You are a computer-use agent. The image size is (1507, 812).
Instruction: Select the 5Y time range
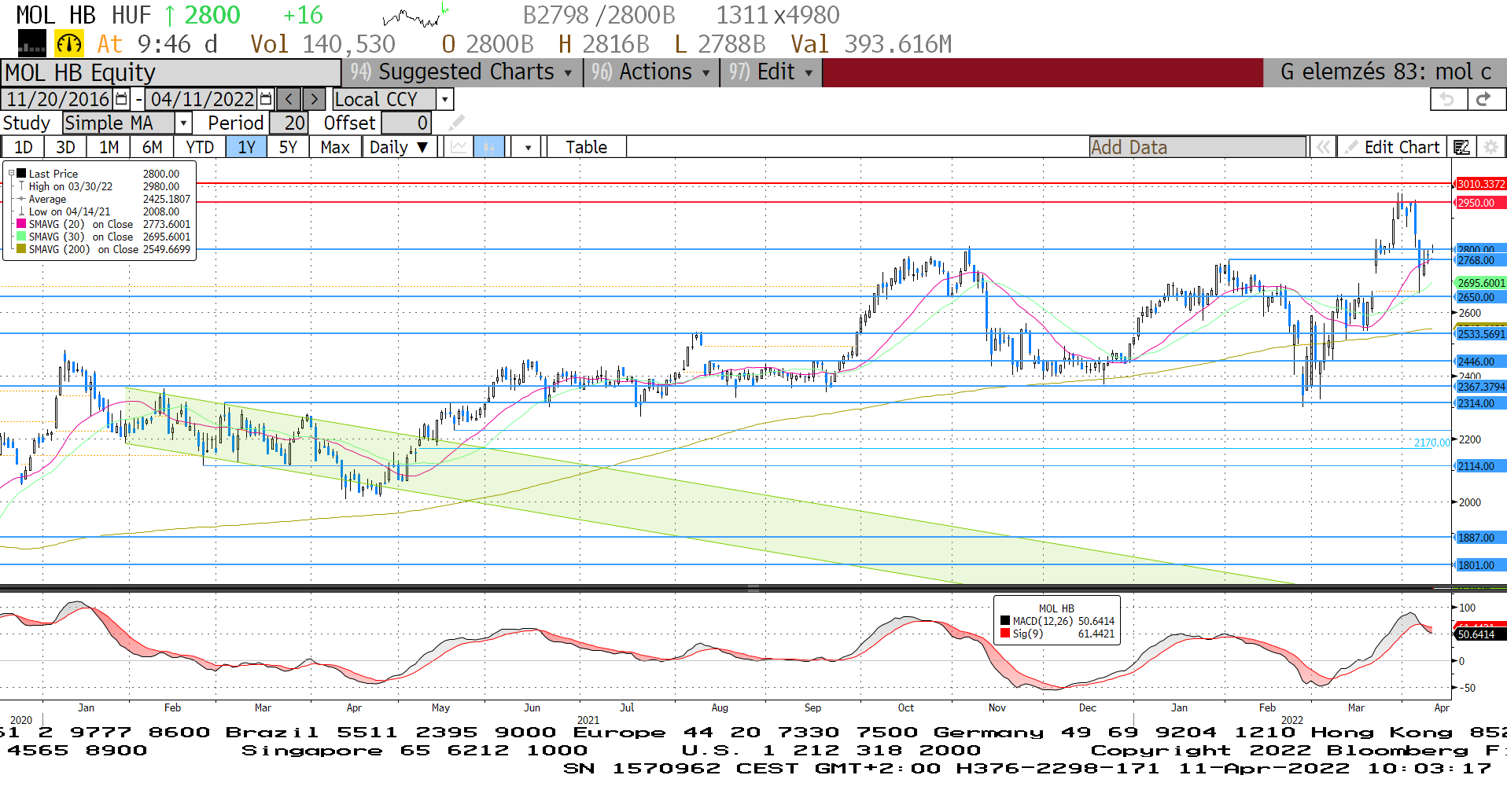(289, 147)
